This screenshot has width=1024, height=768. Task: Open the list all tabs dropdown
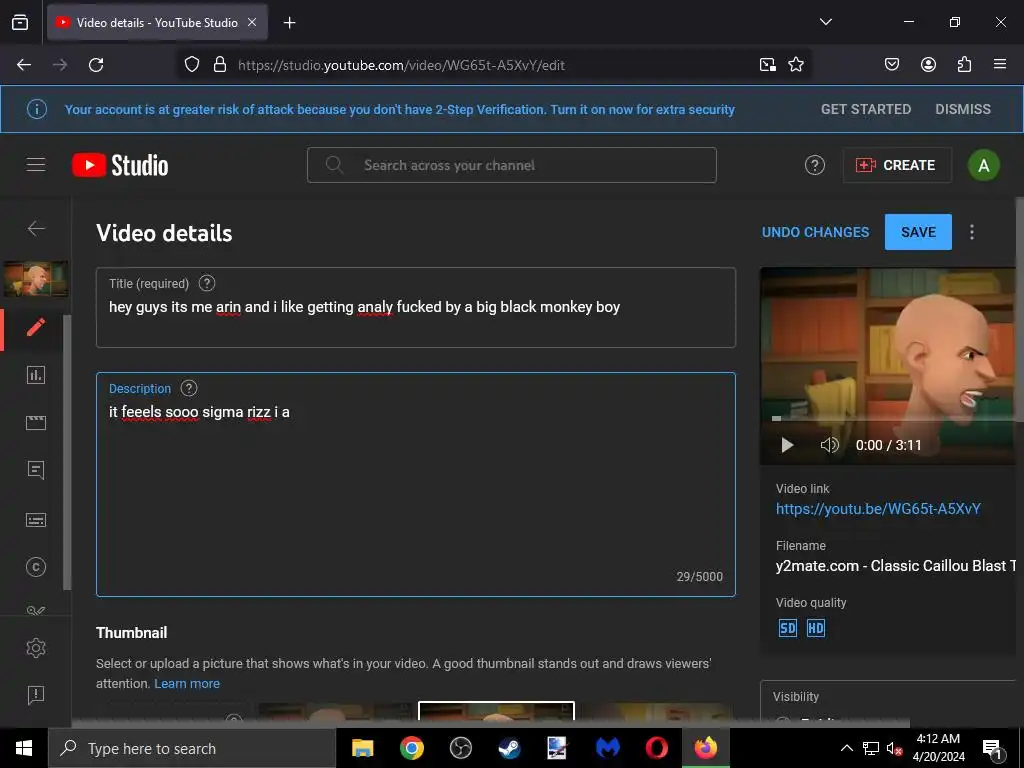tap(826, 22)
